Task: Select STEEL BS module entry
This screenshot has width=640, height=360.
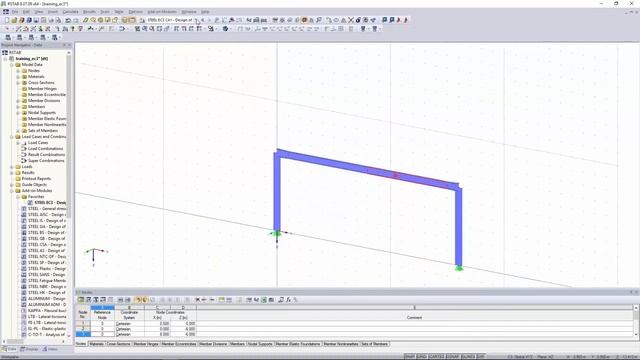Action: coord(47,233)
